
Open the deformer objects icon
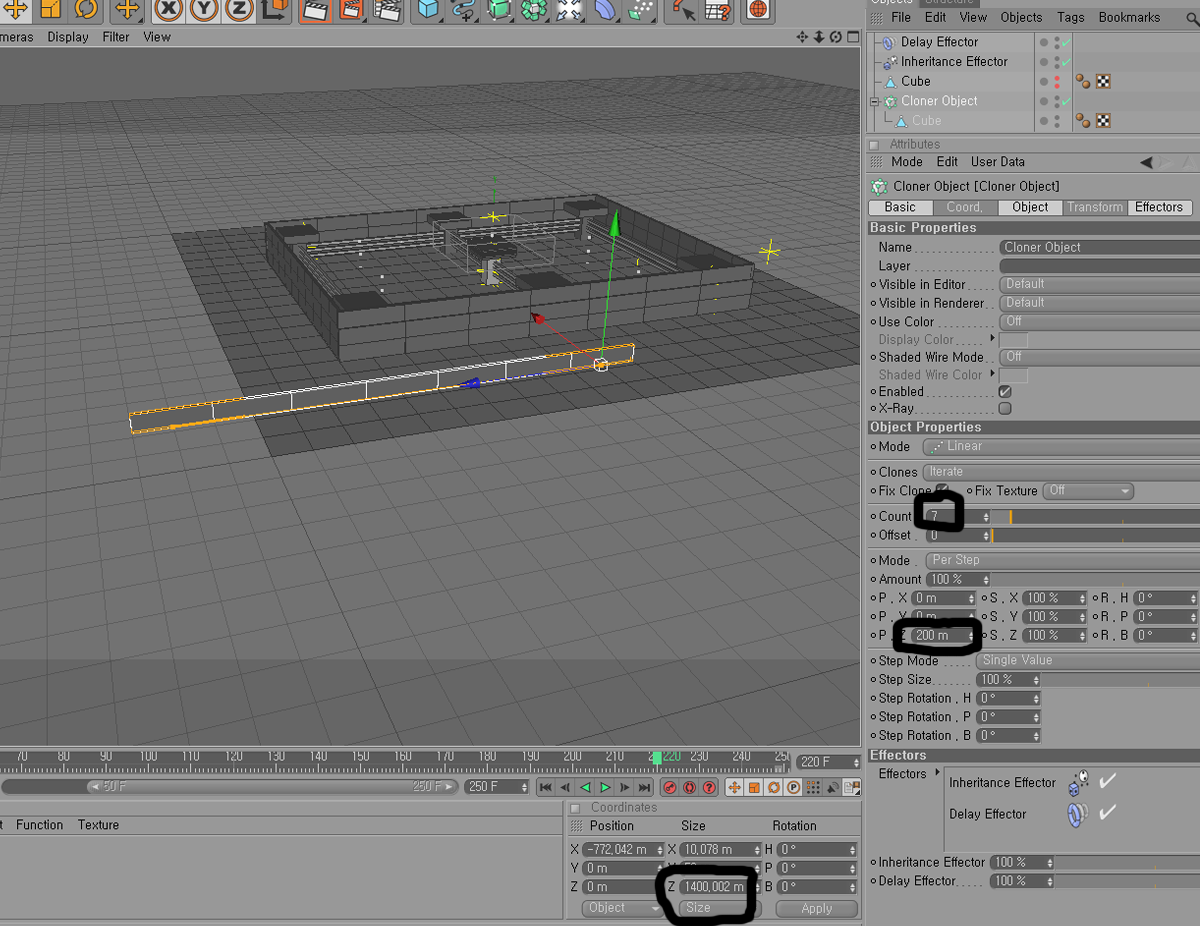pos(605,10)
